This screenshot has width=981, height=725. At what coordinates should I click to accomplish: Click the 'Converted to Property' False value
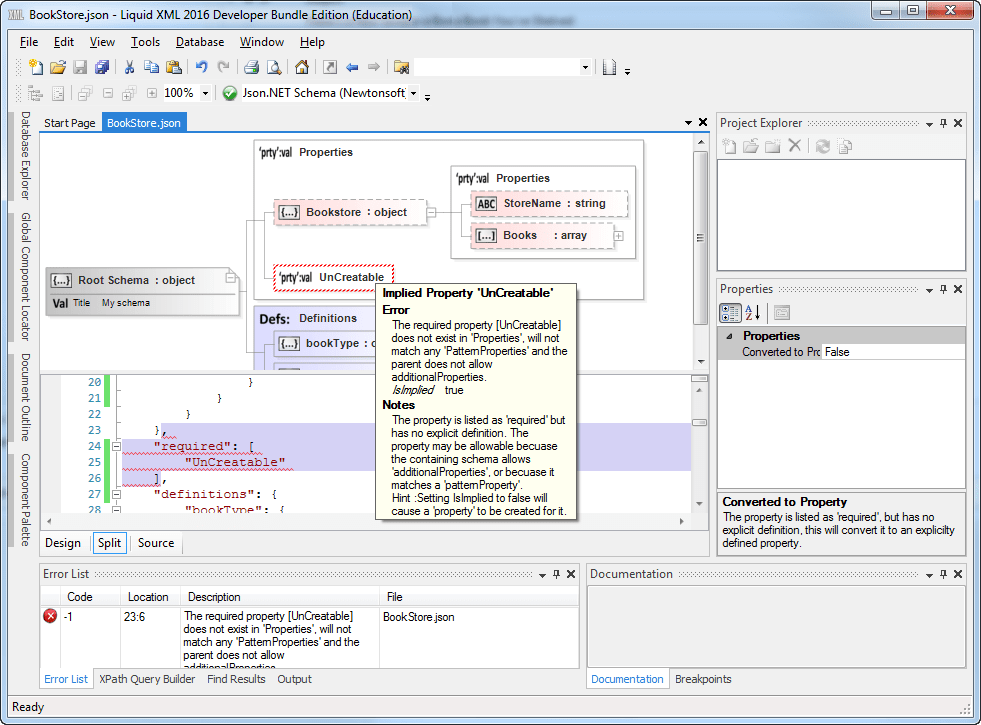(x=836, y=352)
